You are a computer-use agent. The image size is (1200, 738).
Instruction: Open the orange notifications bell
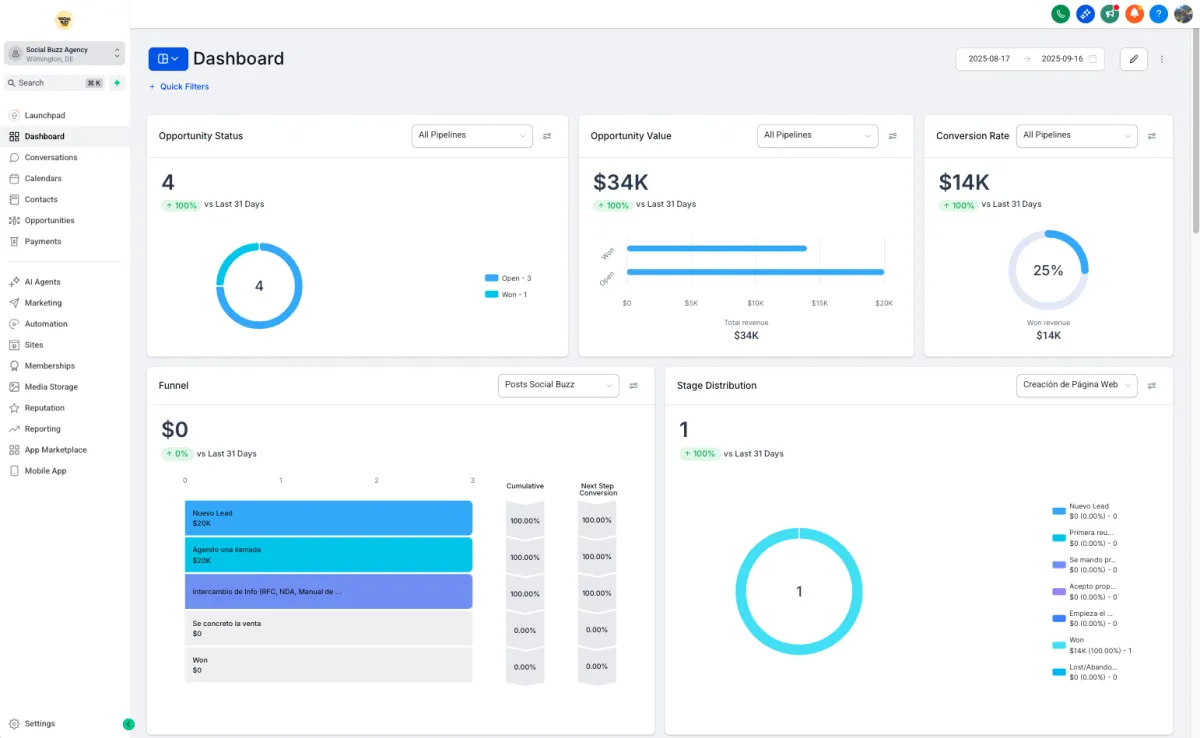tap(1134, 14)
